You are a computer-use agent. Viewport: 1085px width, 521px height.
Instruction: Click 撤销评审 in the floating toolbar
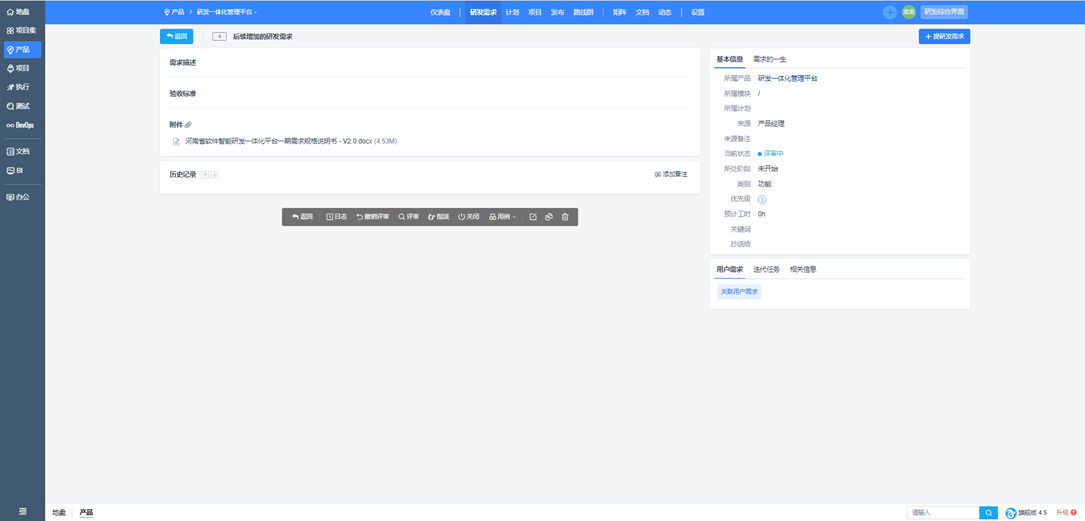[x=372, y=217]
